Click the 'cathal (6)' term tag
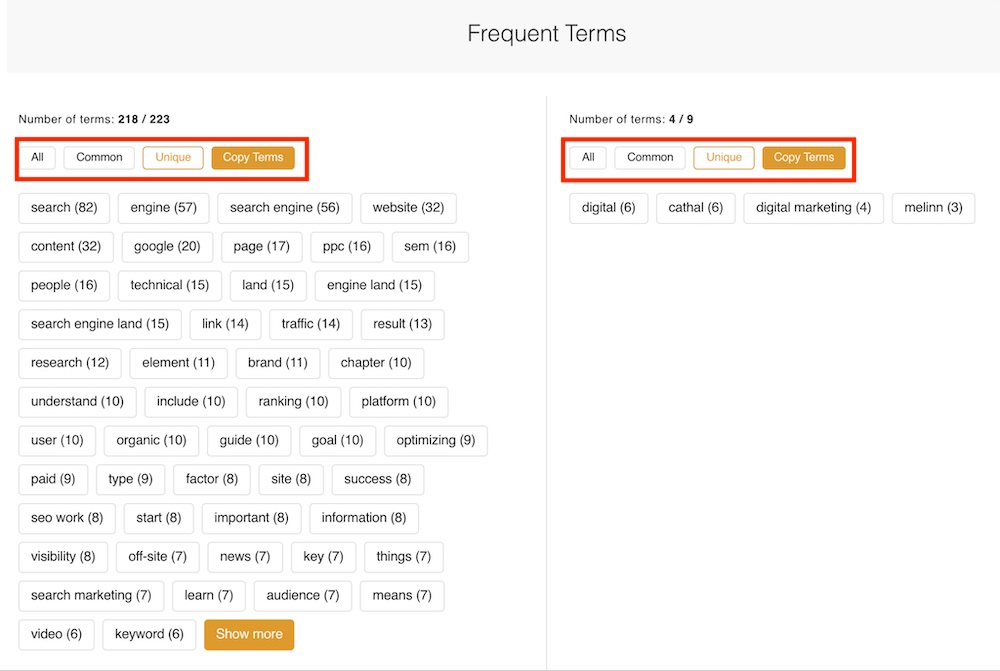The image size is (1000, 671). [x=695, y=208]
